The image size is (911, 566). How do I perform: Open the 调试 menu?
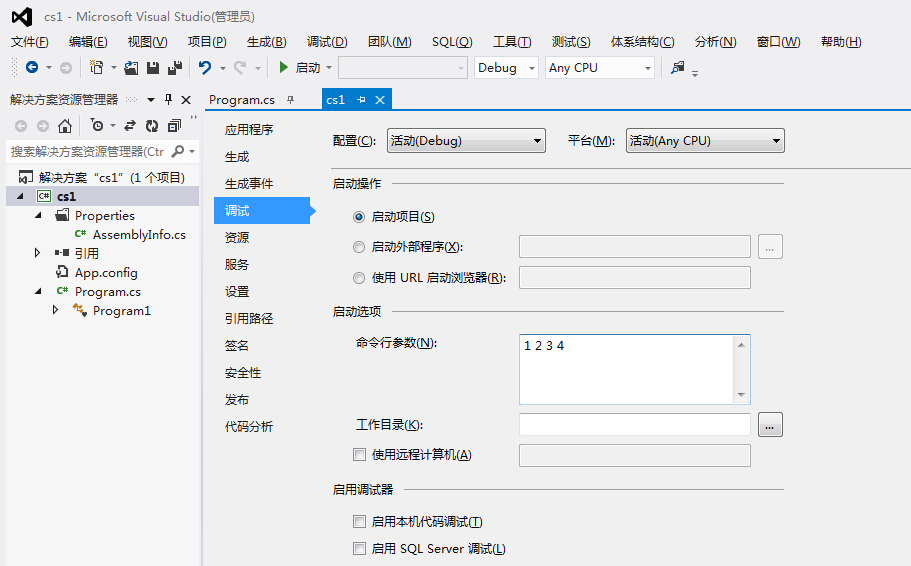click(327, 42)
